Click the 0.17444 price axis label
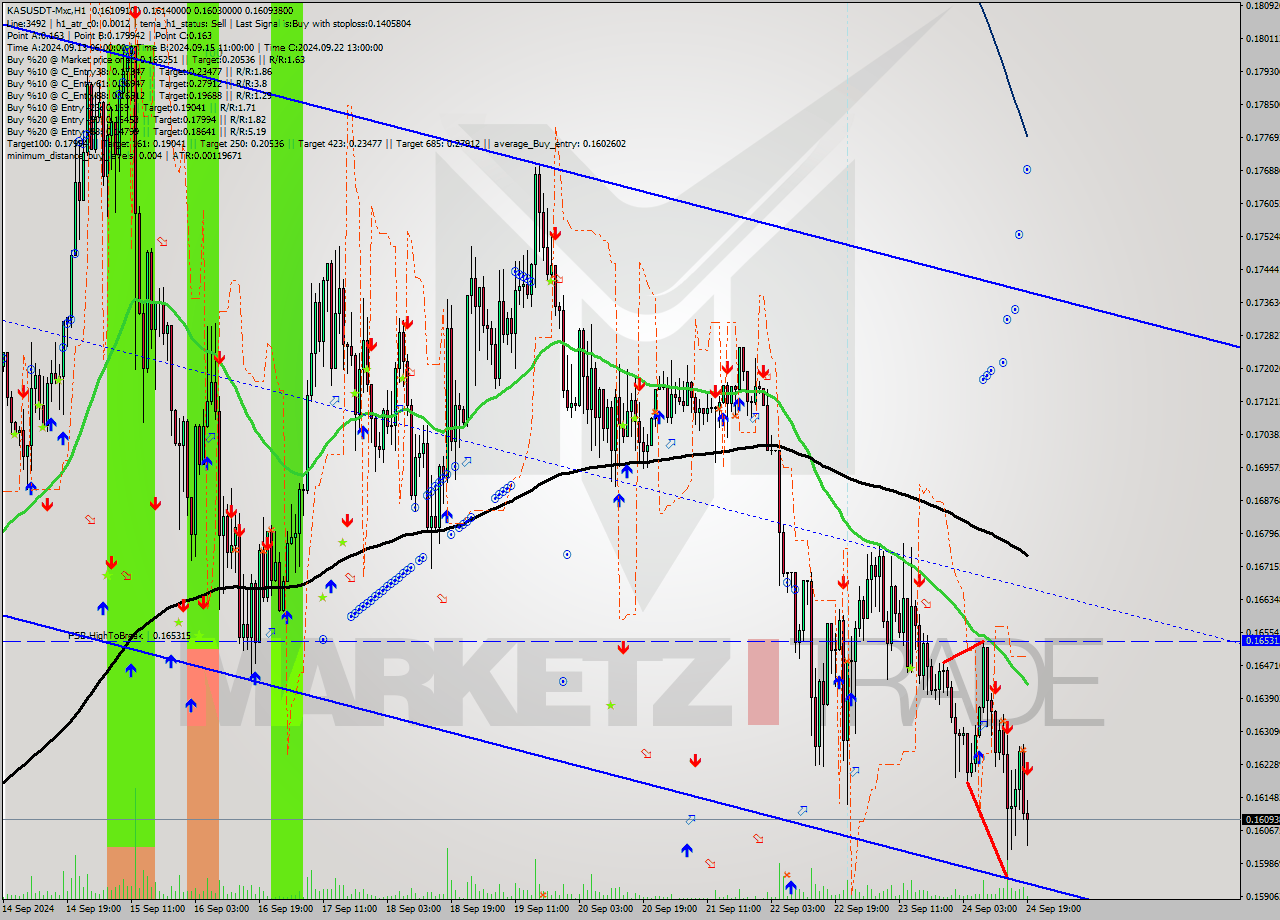1280x920 pixels. click(1262, 270)
